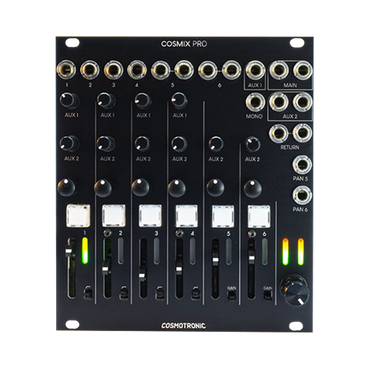Click the channel 6 pan knob
The image size is (370, 370).
[x=252, y=188]
